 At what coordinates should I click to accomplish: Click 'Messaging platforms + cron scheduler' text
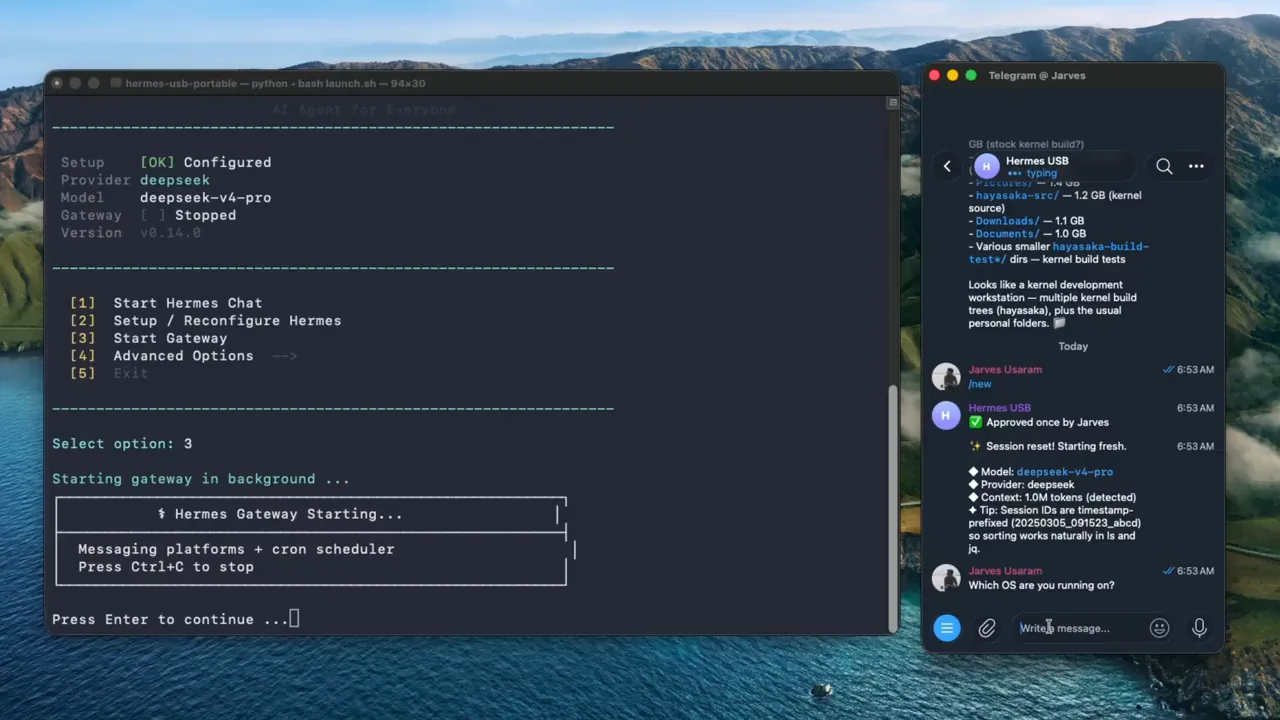[x=236, y=549]
